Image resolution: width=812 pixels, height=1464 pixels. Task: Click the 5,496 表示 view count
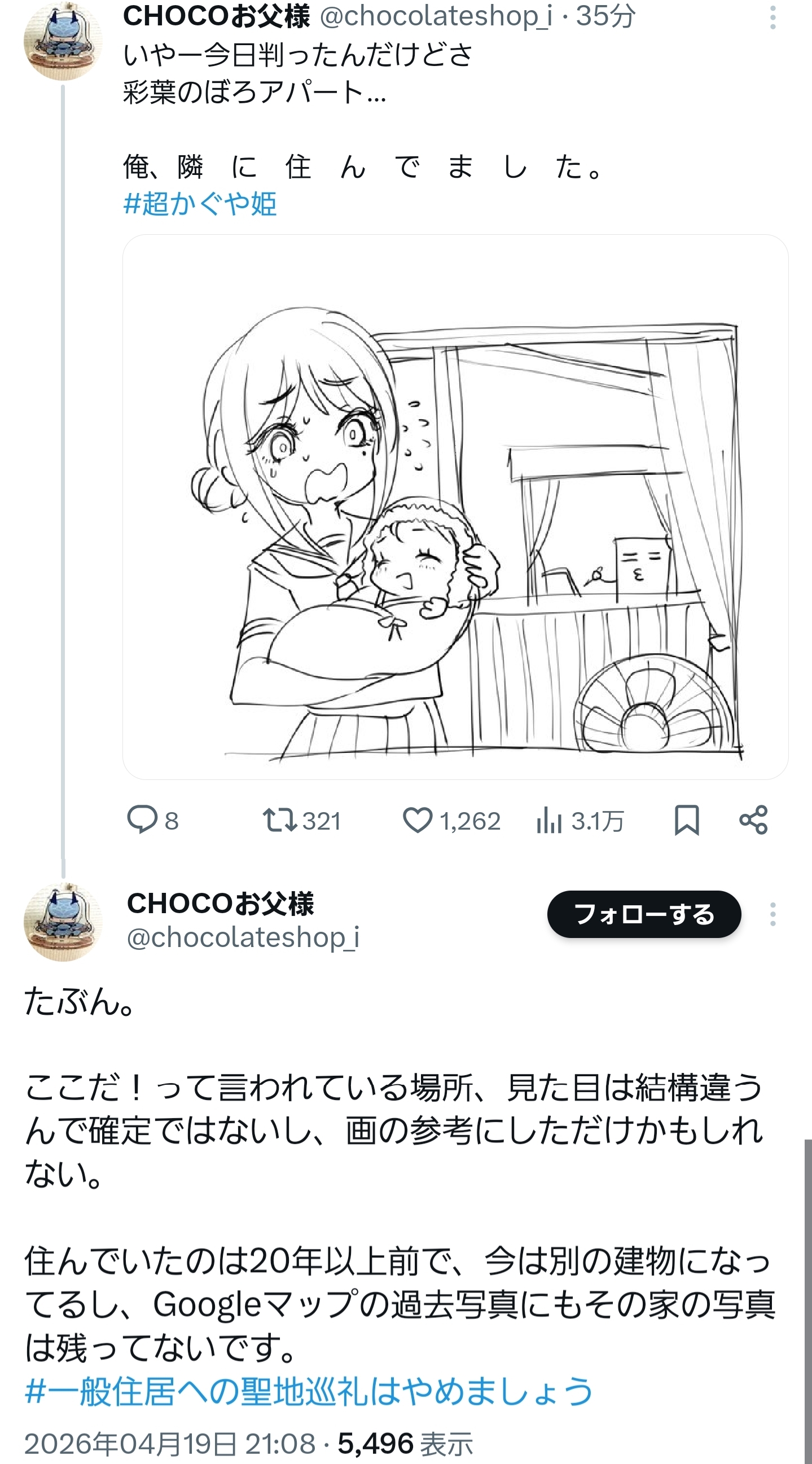pos(405,1444)
